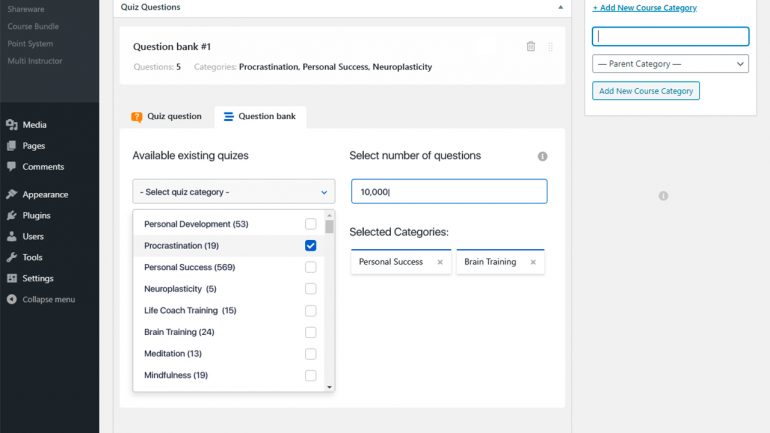The height and width of the screenshot is (433, 770).
Task: Remove the Brain Training category tag
Action: pos(533,262)
